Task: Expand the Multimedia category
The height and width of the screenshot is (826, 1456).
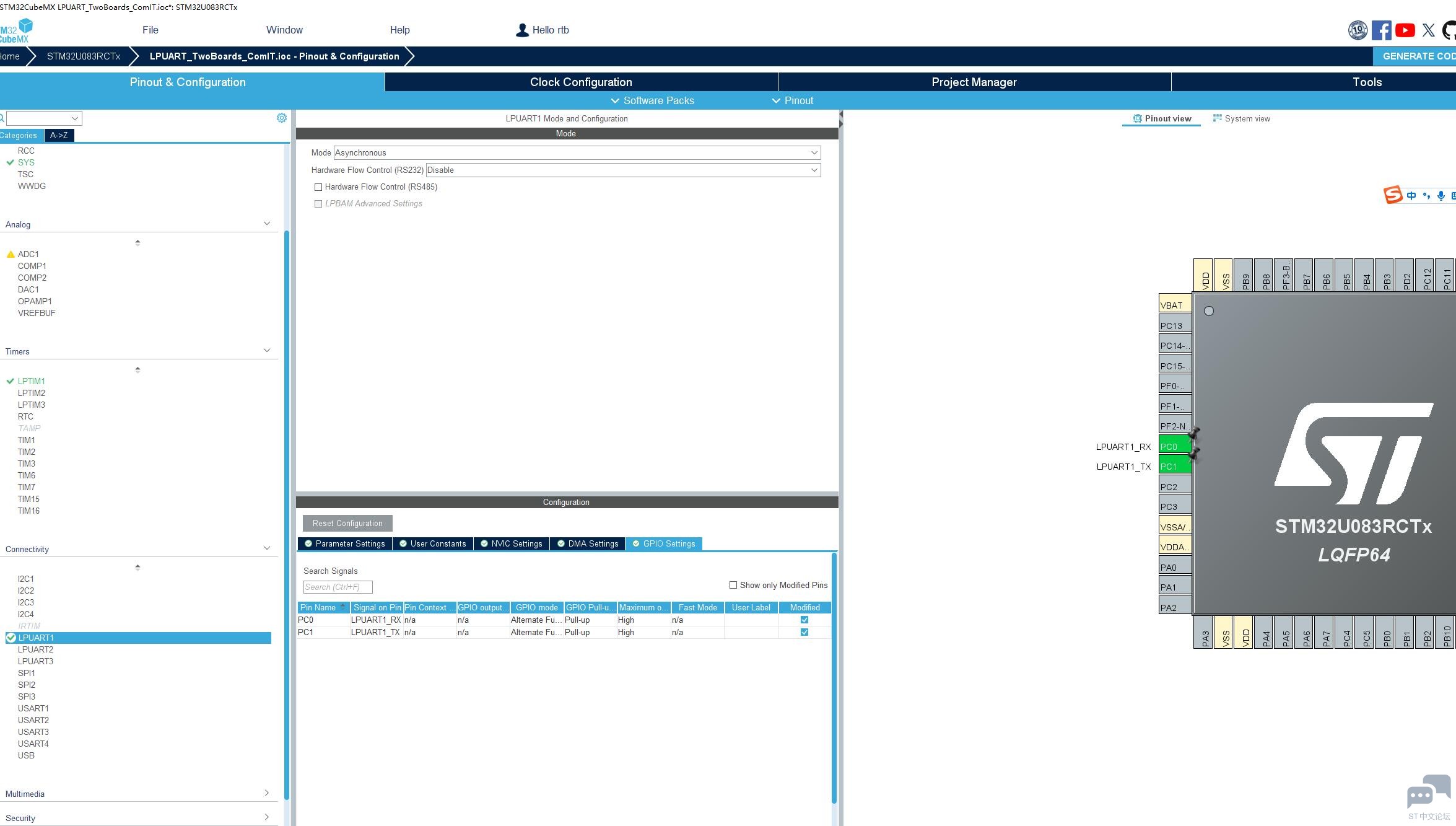Action: click(x=267, y=793)
